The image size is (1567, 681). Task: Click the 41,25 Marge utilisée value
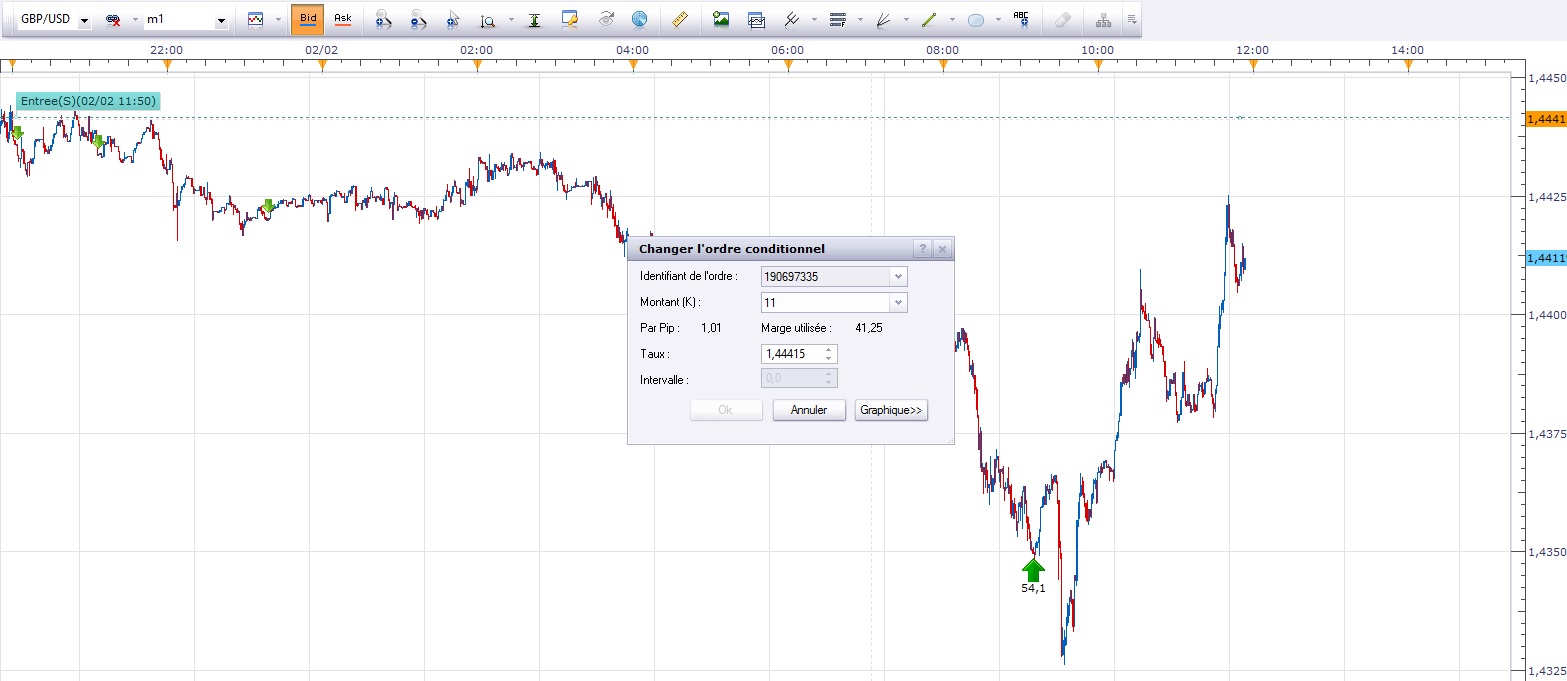coord(869,327)
